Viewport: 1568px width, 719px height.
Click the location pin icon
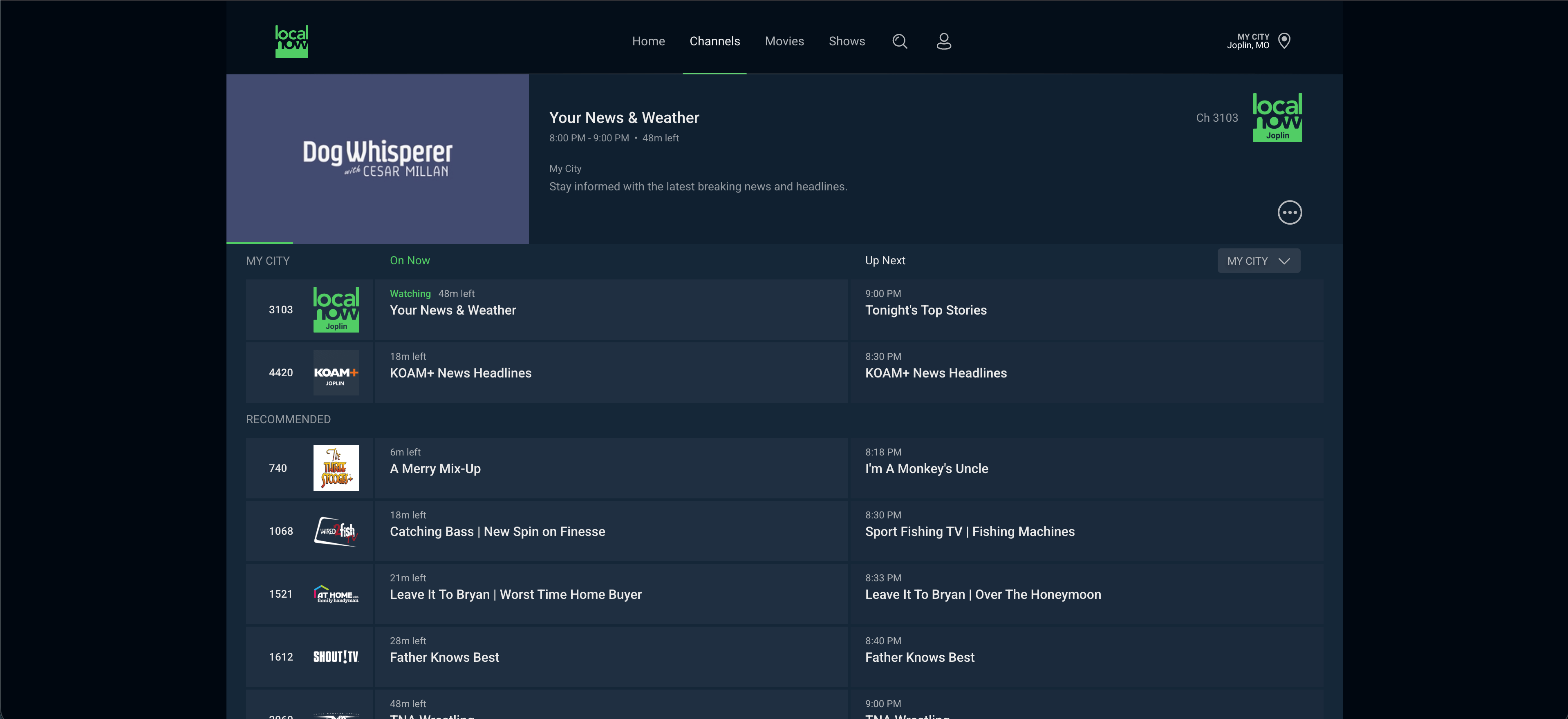[x=1284, y=41]
